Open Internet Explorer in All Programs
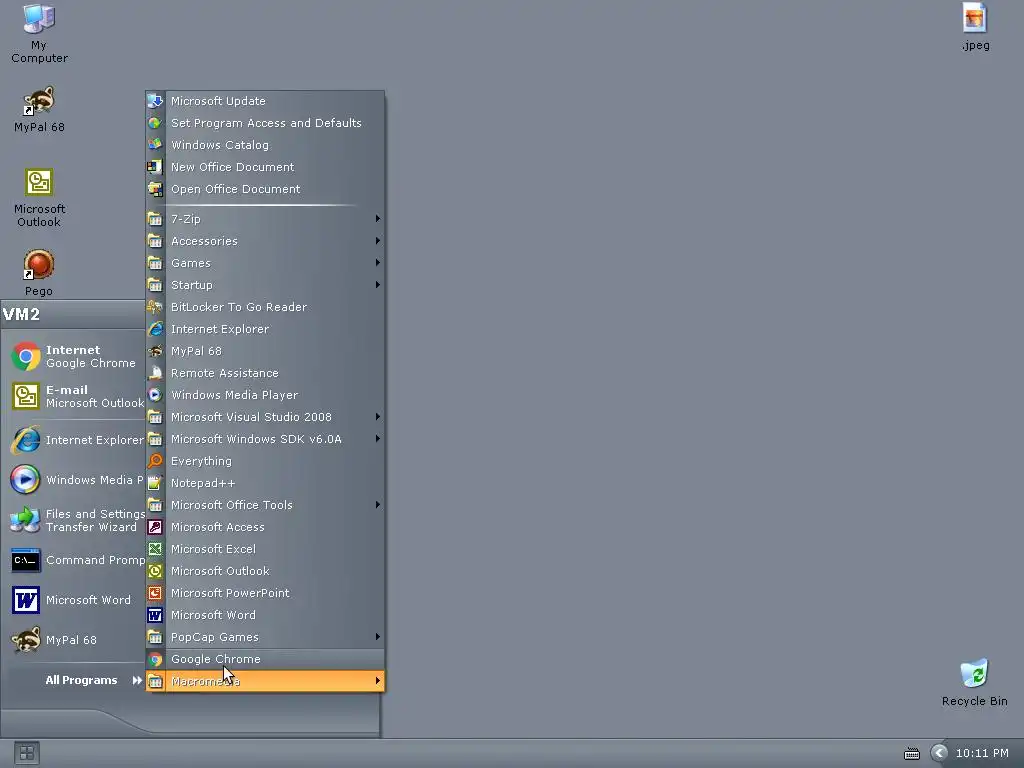The height and width of the screenshot is (768, 1024). pos(264,329)
